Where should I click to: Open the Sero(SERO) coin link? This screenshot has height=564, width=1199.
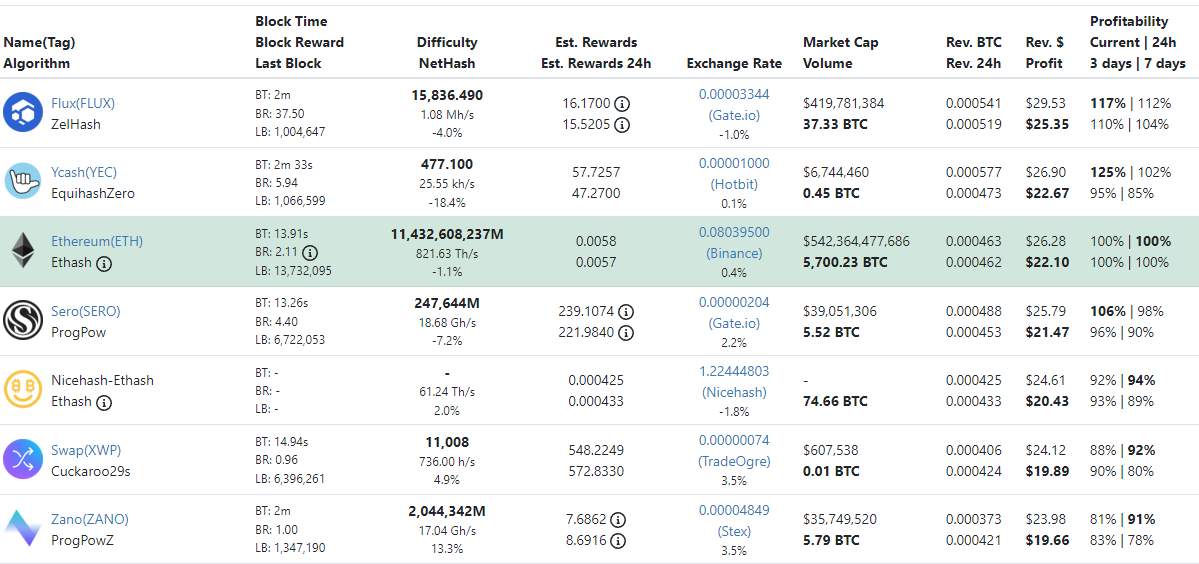tap(86, 311)
